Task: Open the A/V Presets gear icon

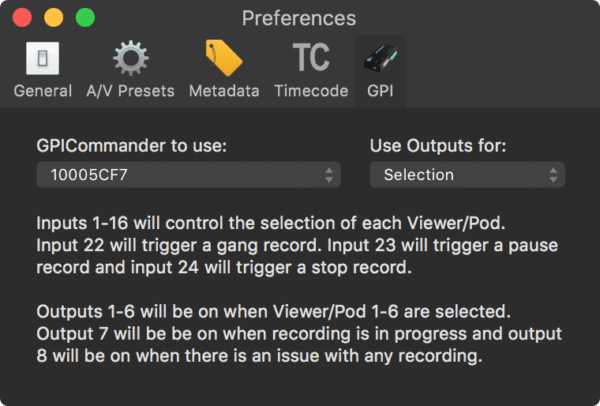Action: [130, 59]
